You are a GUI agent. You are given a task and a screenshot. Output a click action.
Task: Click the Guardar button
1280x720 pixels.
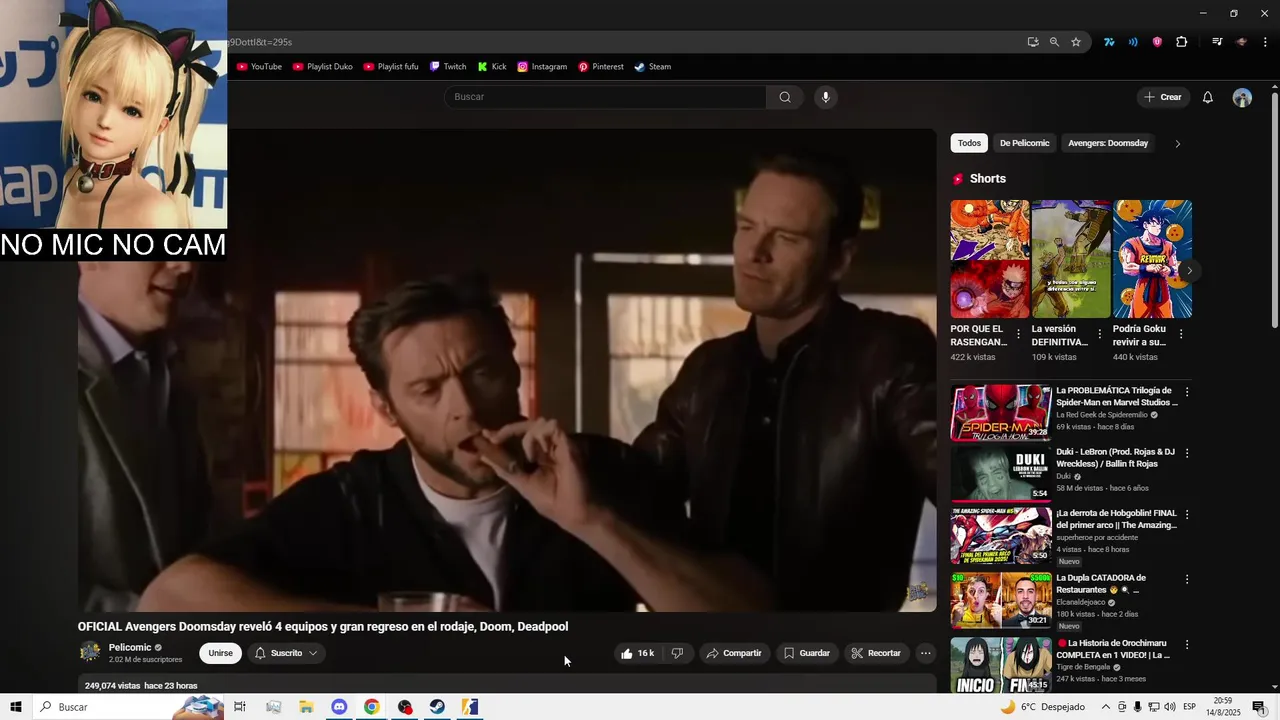pyautogui.click(x=806, y=653)
